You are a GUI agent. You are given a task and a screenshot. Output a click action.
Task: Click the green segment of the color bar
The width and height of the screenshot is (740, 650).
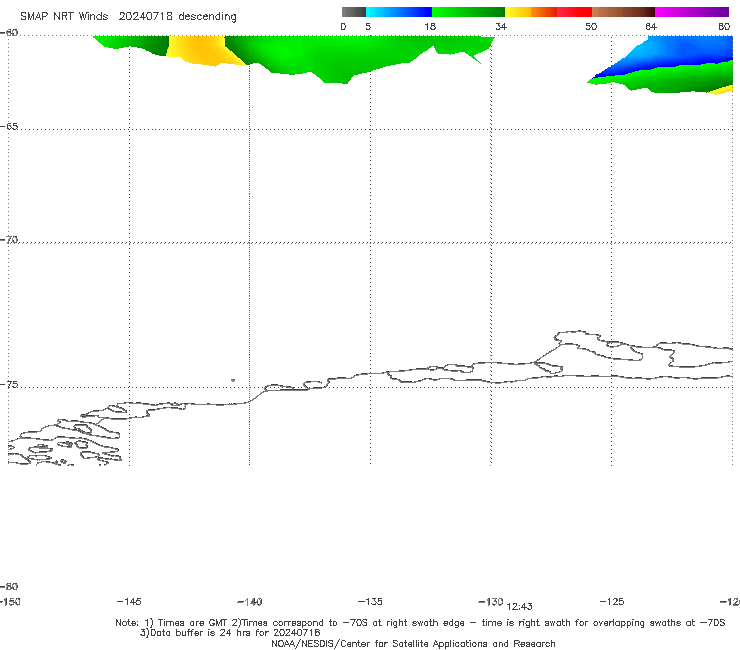[469, 12]
